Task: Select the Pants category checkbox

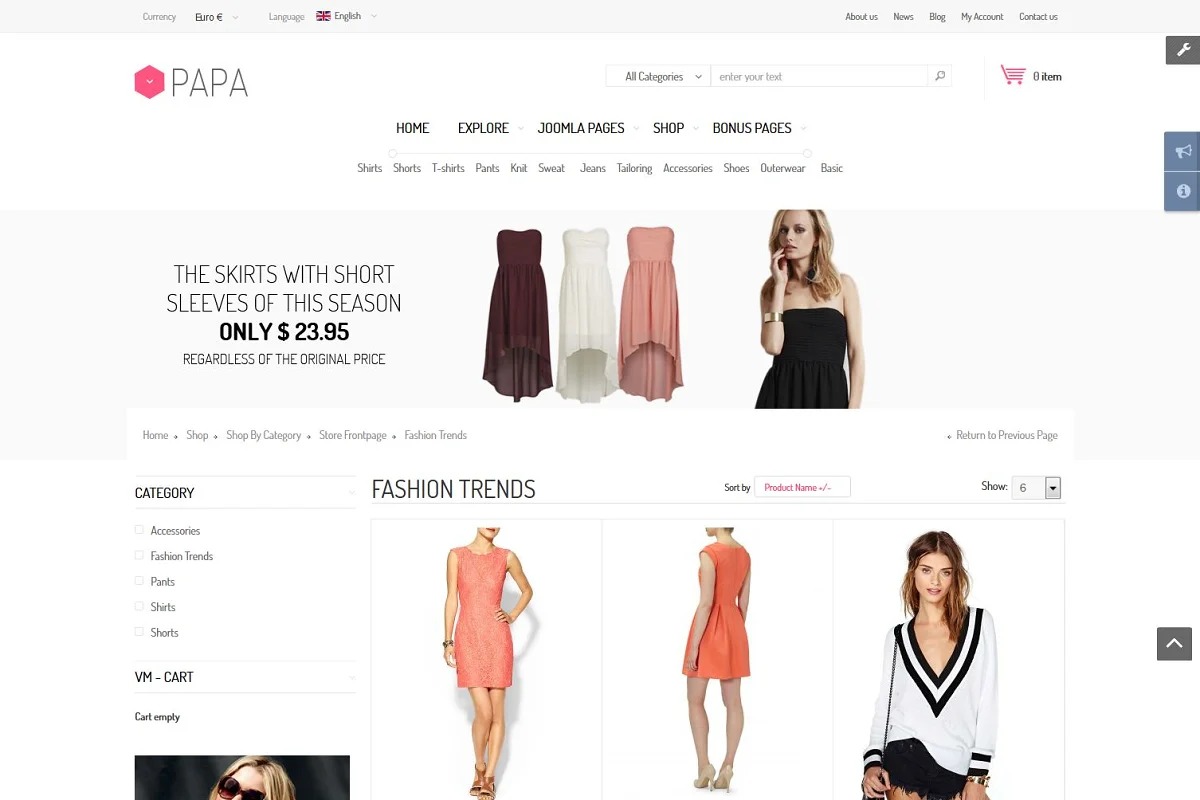Action: click(x=140, y=581)
